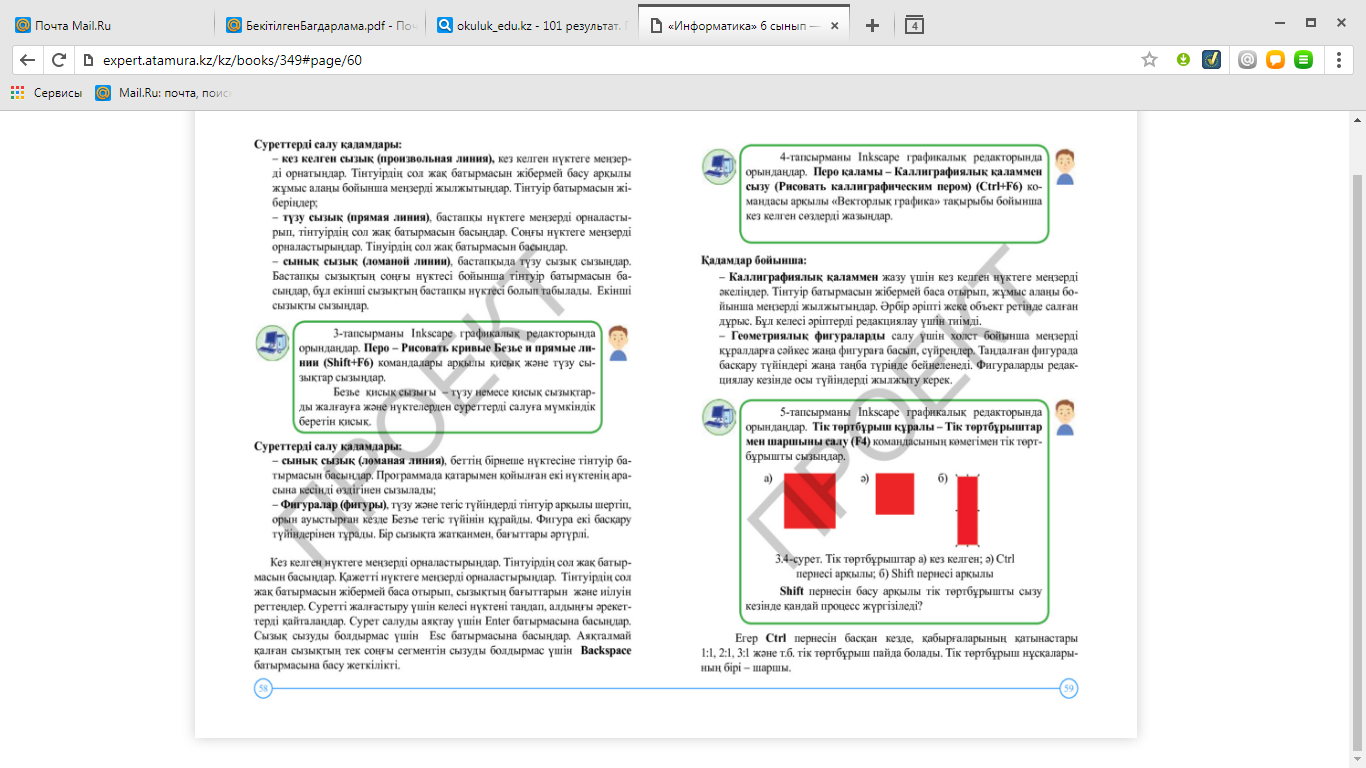
Task: Click the computer icon beside task 4
Action: coord(718,166)
